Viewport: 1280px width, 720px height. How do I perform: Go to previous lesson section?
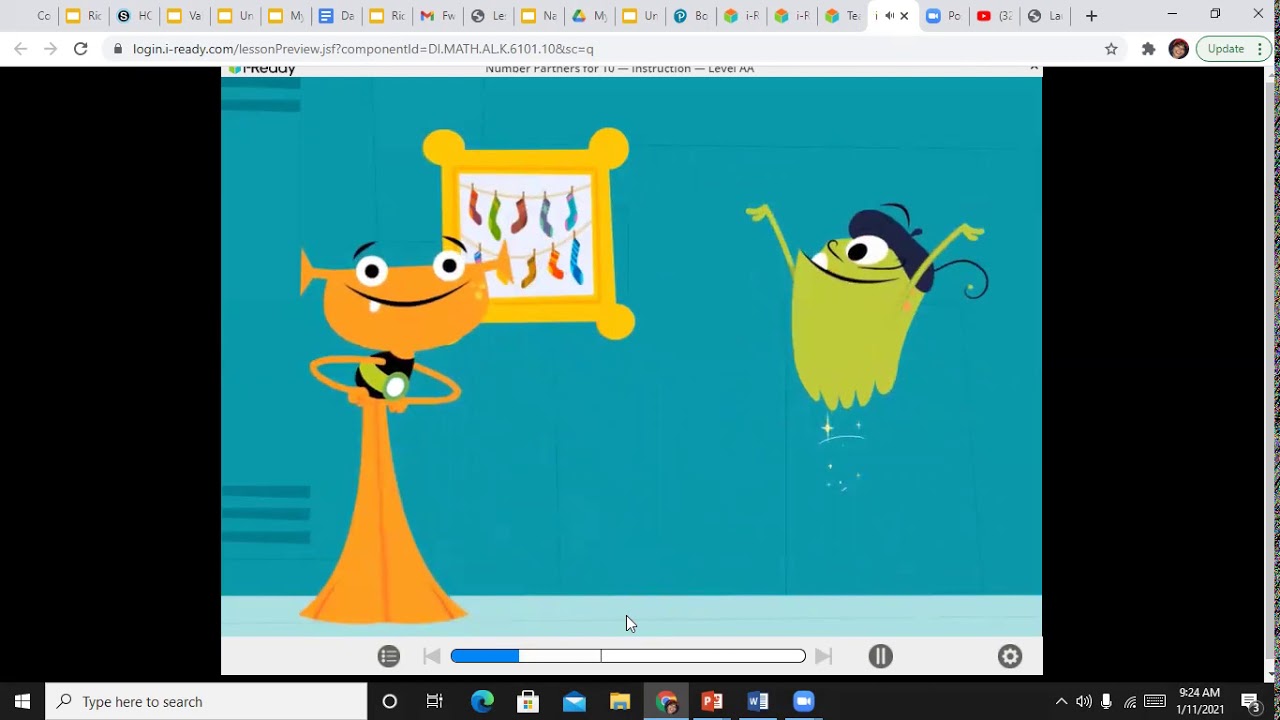tap(432, 656)
